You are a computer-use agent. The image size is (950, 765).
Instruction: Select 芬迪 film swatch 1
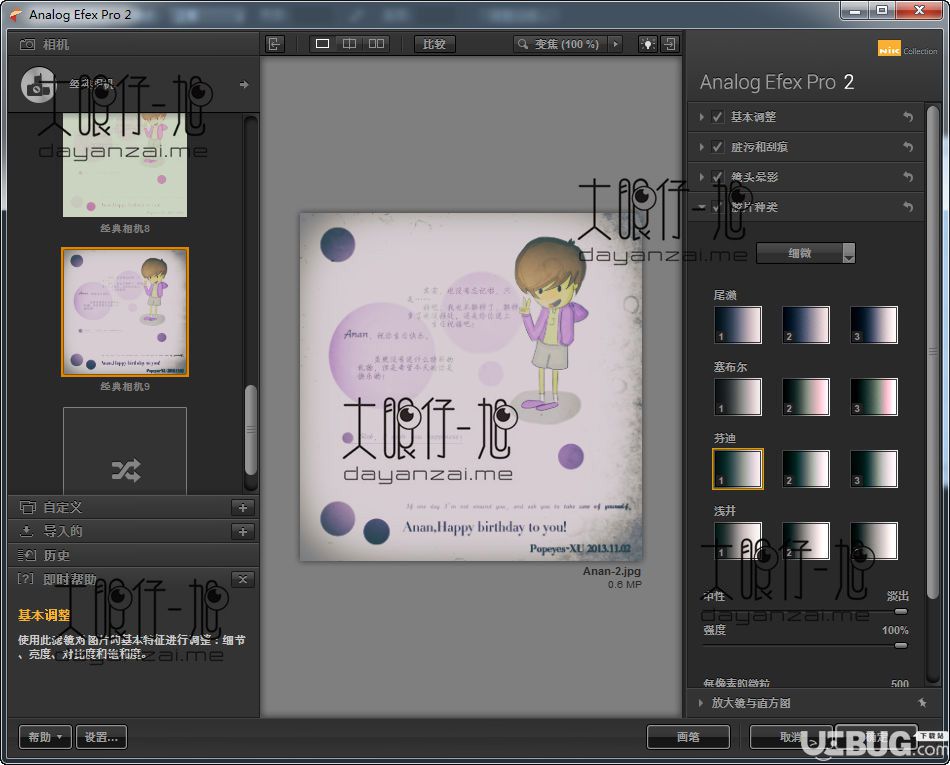pos(737,469)
